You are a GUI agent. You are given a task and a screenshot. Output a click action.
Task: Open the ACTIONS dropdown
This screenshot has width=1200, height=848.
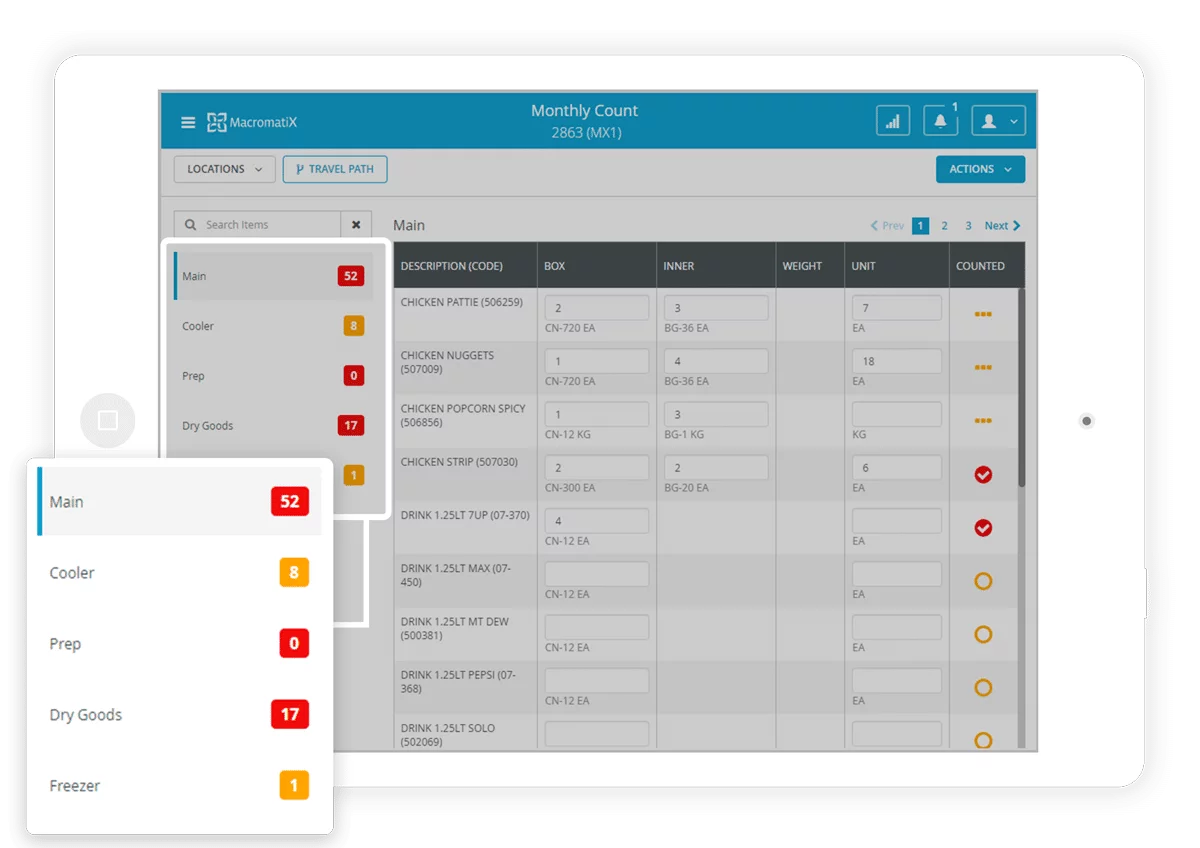[x=980, y=169]
